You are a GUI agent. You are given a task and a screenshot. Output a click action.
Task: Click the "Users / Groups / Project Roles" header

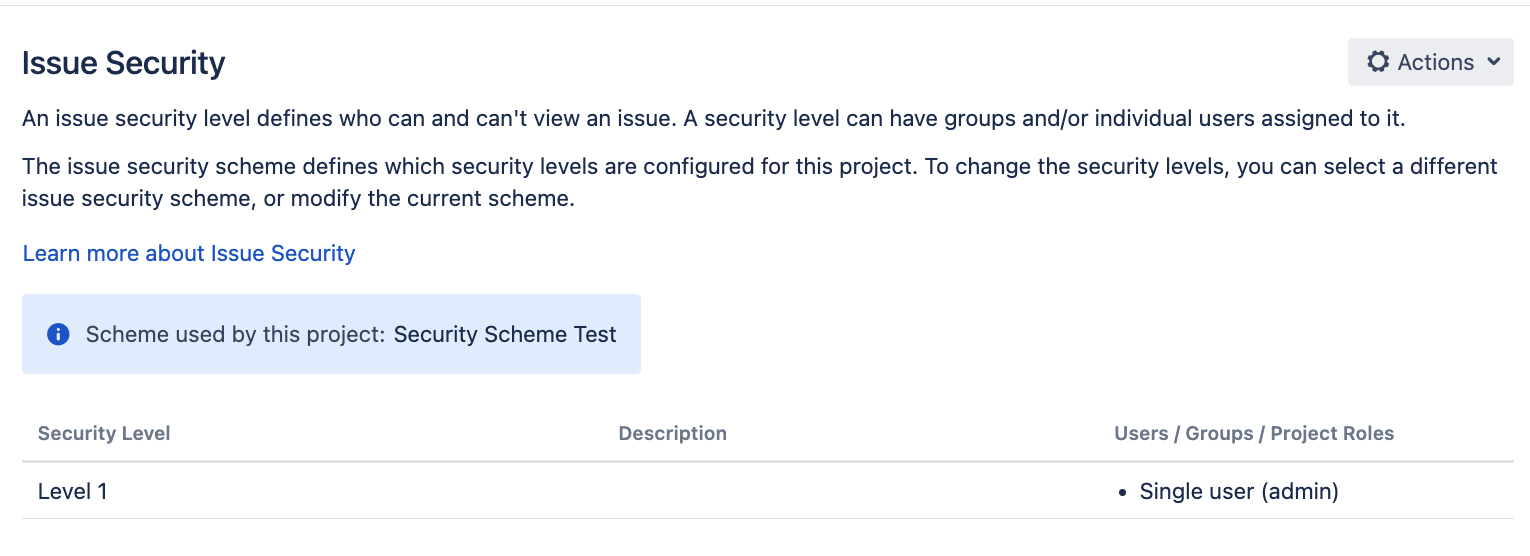(1254, 433)
